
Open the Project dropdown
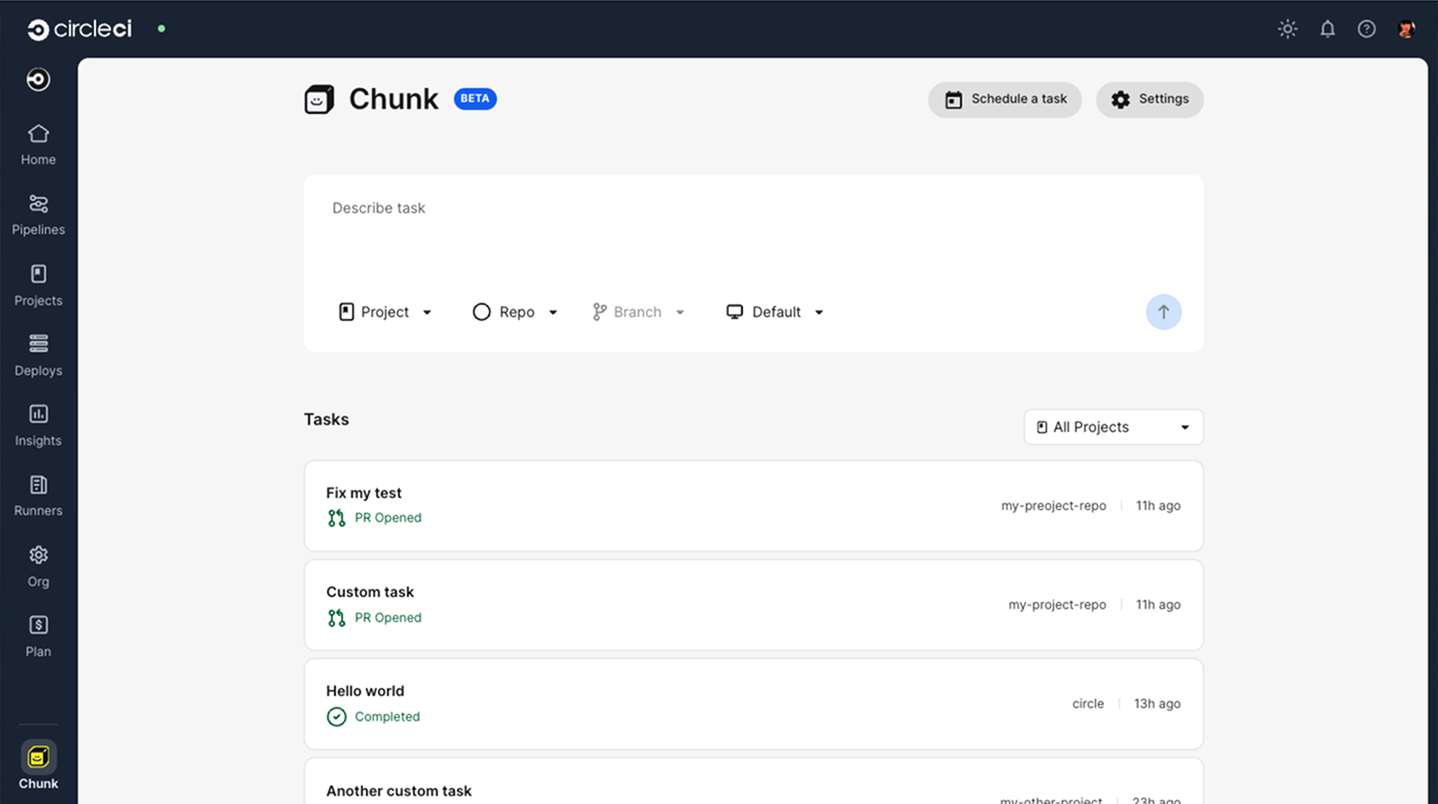pyautogui.click(x=385, y=311)
